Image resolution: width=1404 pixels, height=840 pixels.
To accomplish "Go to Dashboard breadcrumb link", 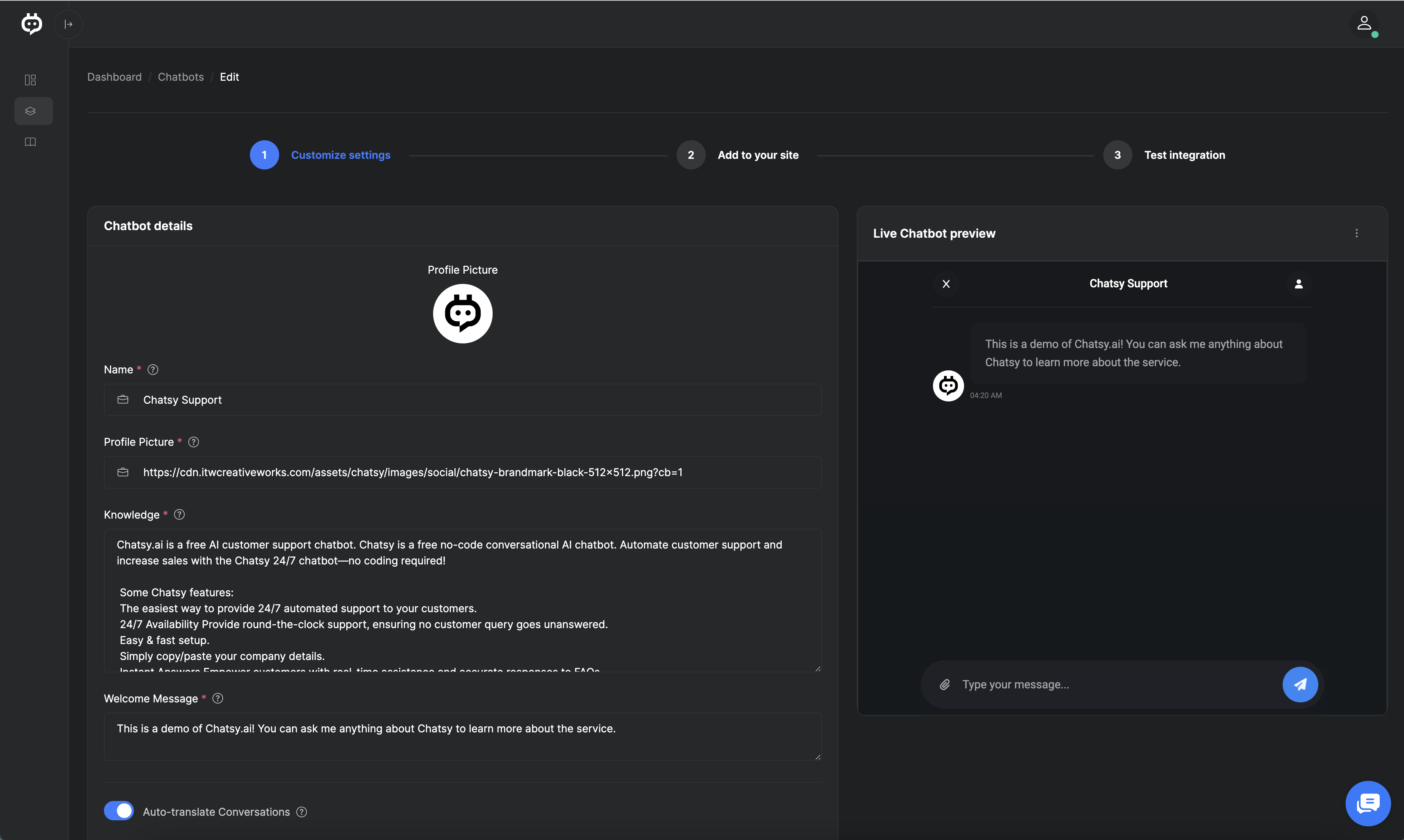I will (115, 77).
